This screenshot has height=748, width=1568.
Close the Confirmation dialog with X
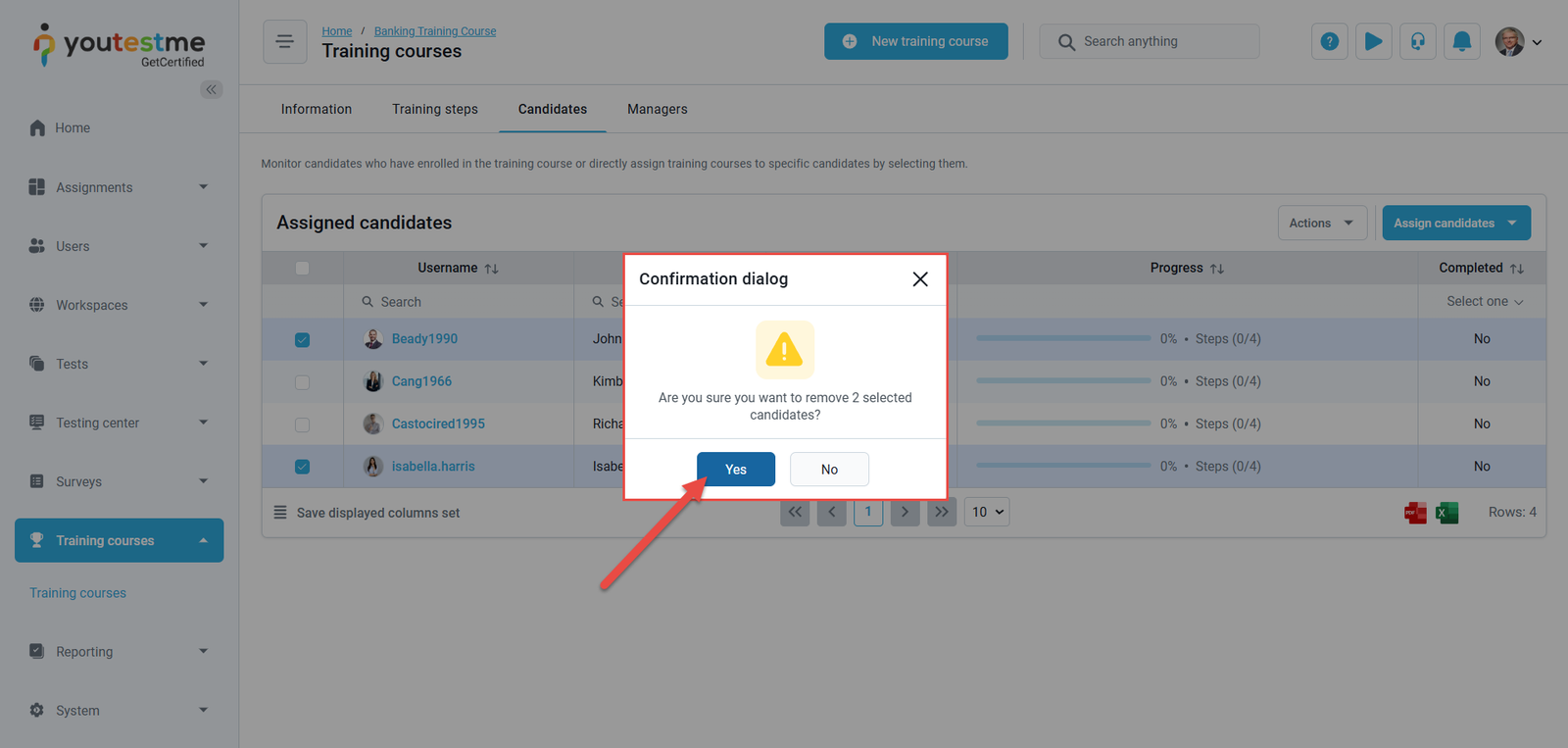coord(920,279)
